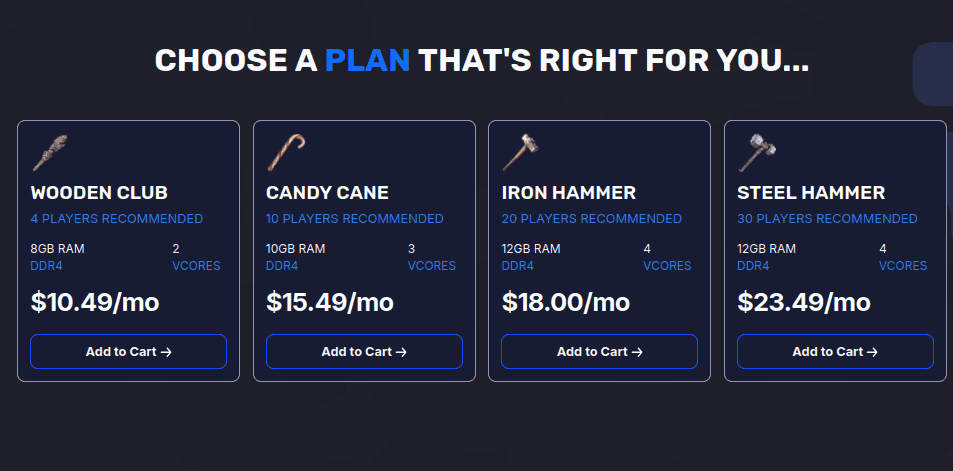Viewport: 953px width, 471px height.
Task: Add Candy Cane plan to cart
Action: pos(364,351)
